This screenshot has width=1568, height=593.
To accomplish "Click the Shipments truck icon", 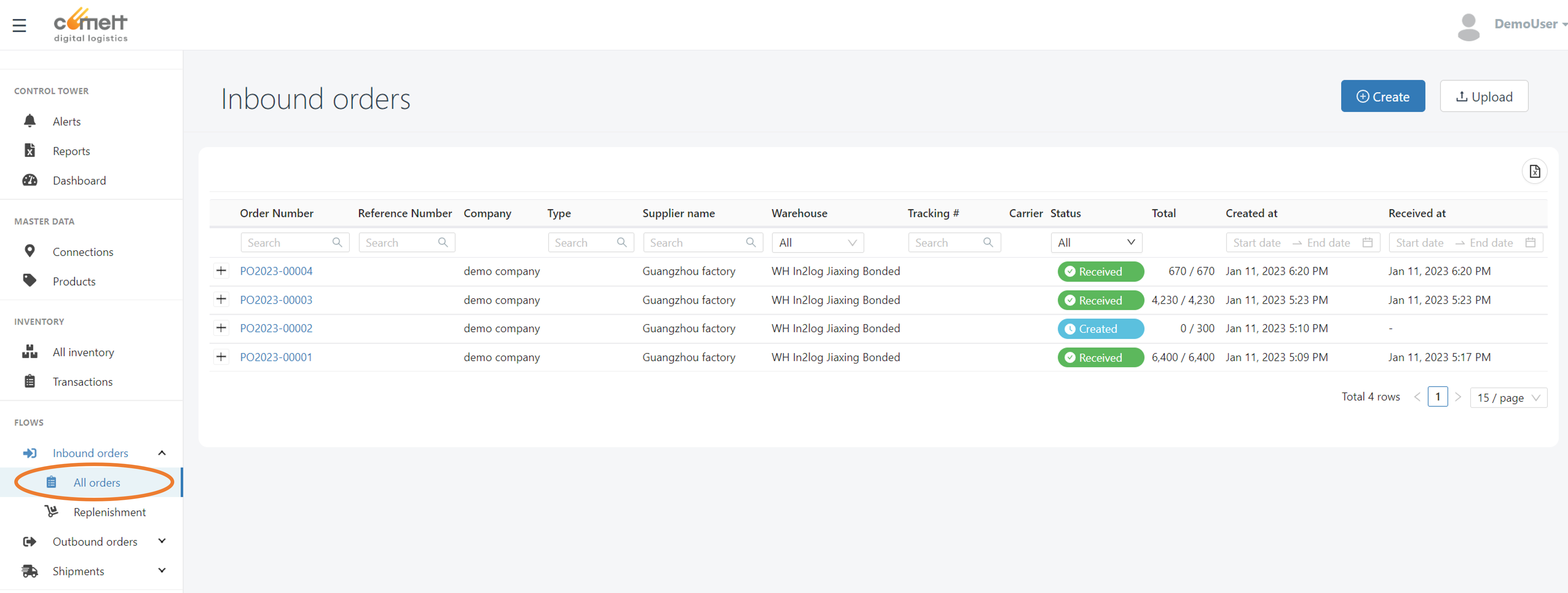I will pos(29,571).
